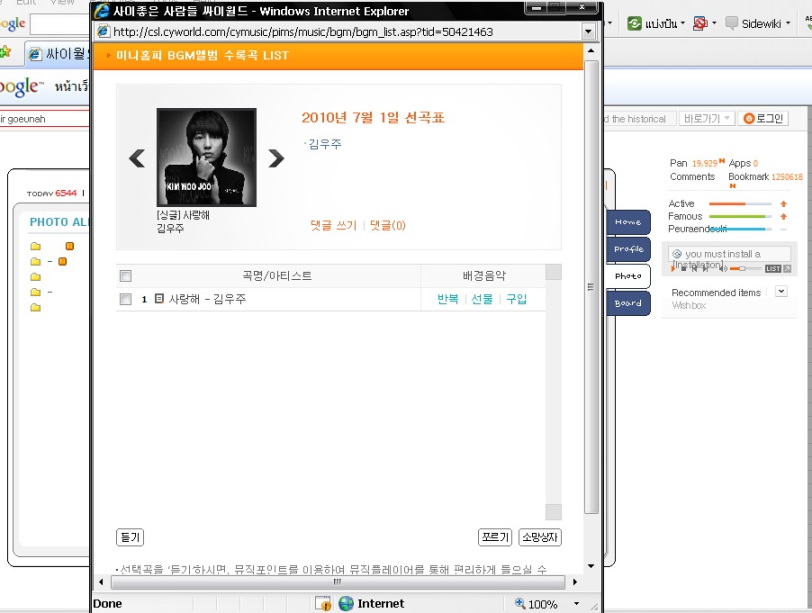This screenshot has height=613, width=812.
Task: Click the play button in BGM player
Action: pos(673,269)
